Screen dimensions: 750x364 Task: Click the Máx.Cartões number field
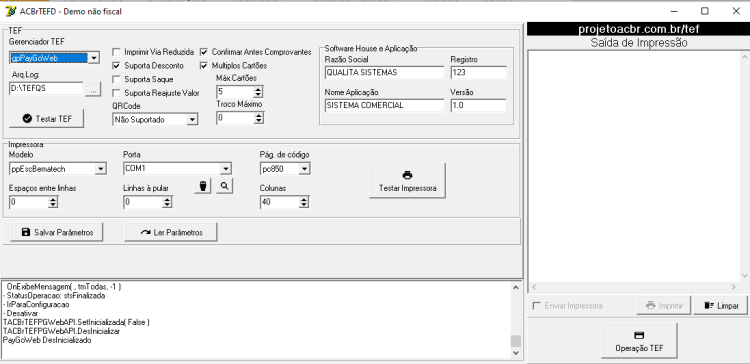point(235,91)
